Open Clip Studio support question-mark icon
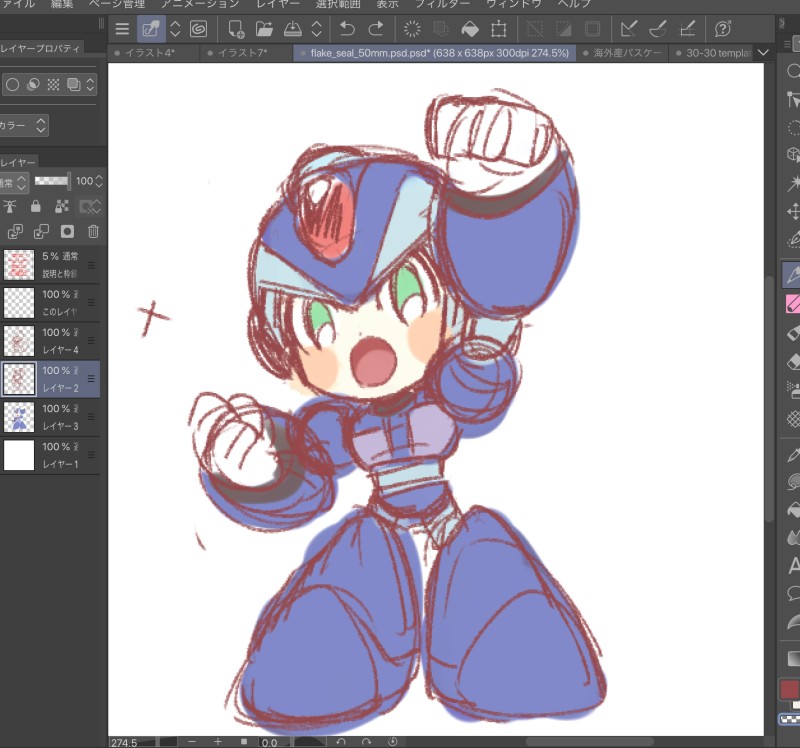This screenshot has height=748, width=800. 723,29
